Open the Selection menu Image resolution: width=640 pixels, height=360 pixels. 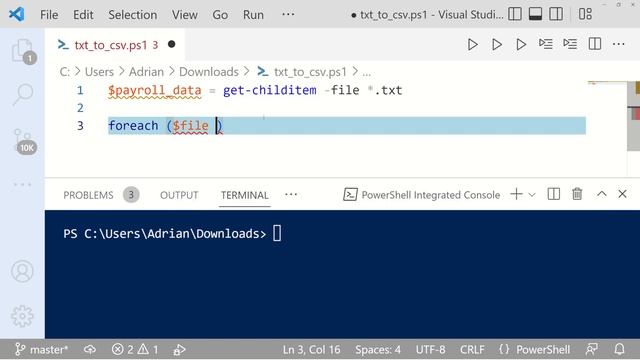point(133,15)
